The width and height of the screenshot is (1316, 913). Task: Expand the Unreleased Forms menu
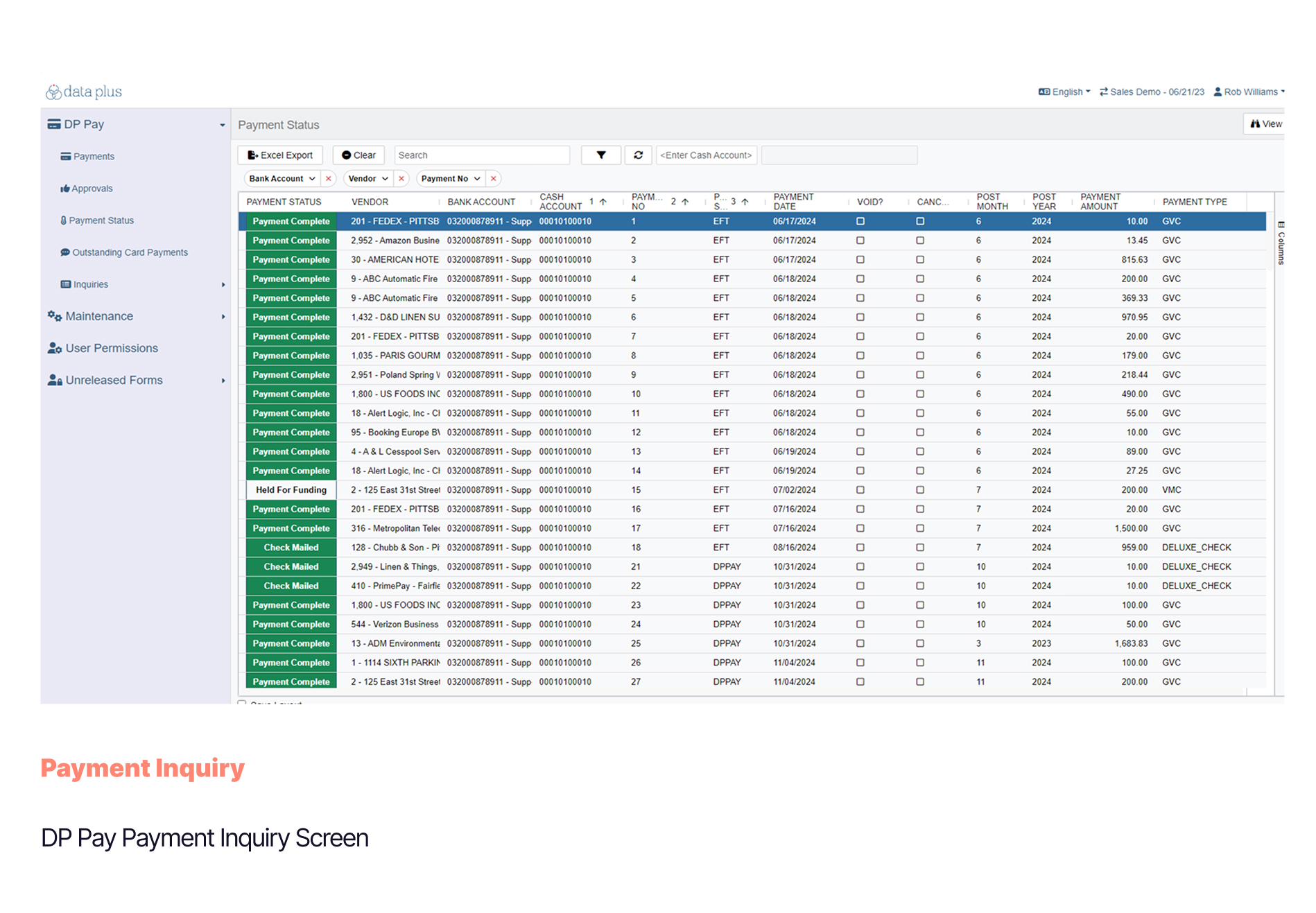coord(223,381)
